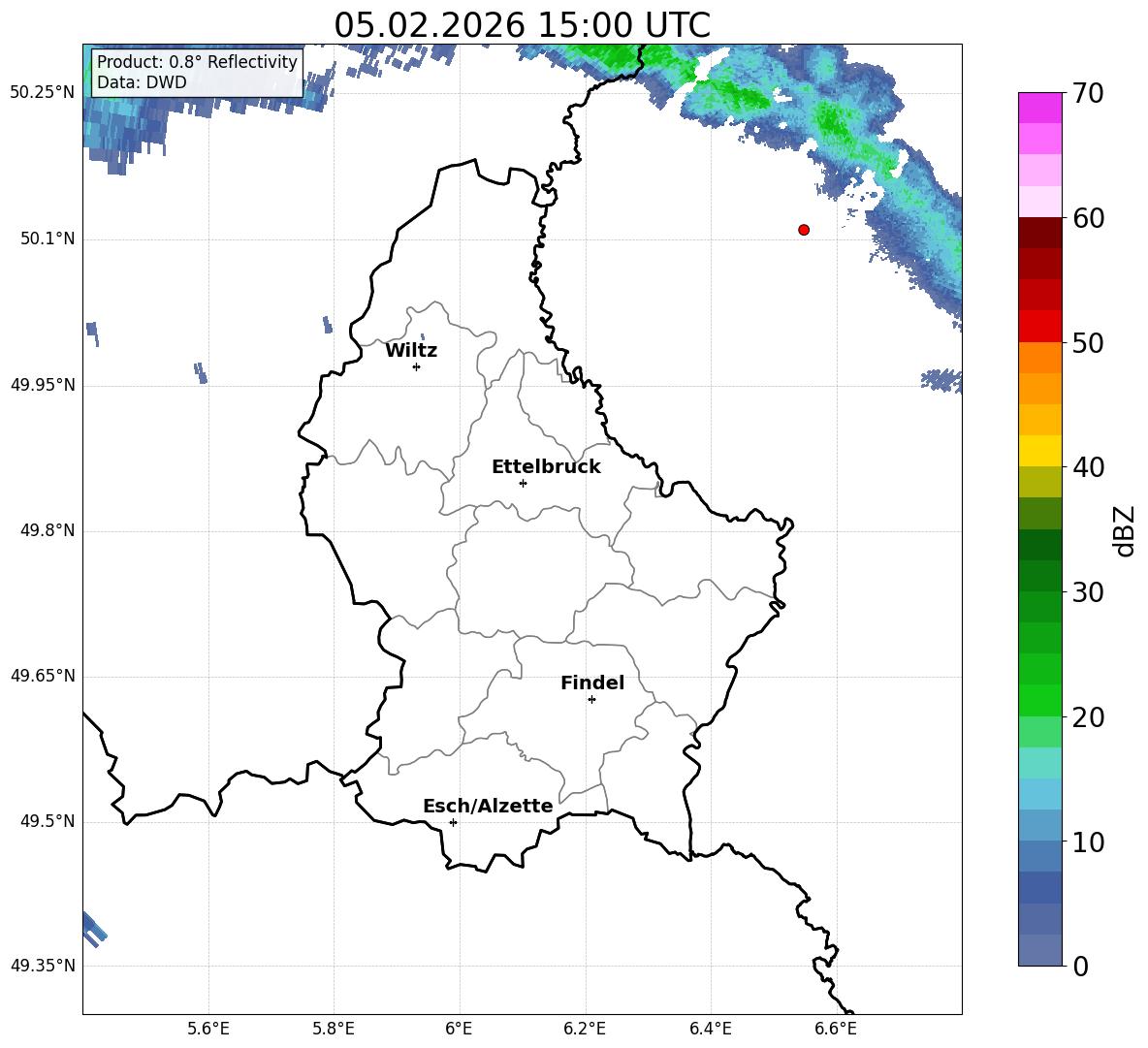Viewport: 1148px width, 1048px height.
Task: Click the dBZ colorbar axis label
Action: point(1125,530)
